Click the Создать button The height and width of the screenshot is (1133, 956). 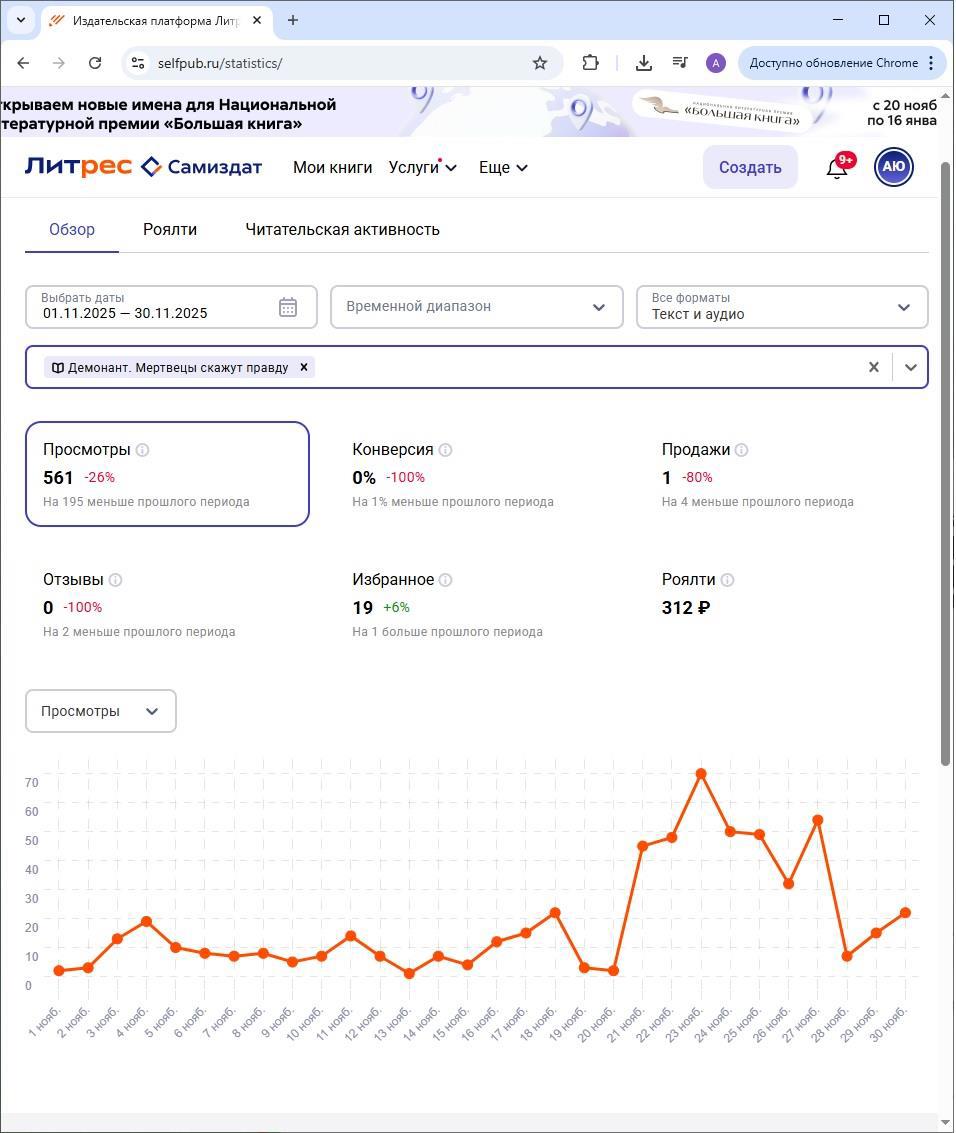(x=749, y=167)
